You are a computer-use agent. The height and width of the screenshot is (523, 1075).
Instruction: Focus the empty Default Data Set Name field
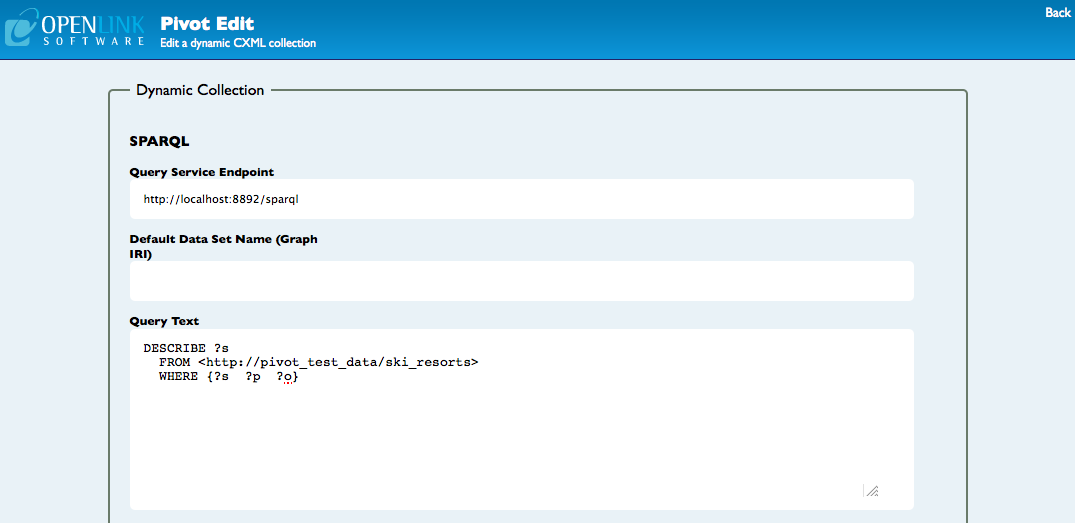[521, 281]
